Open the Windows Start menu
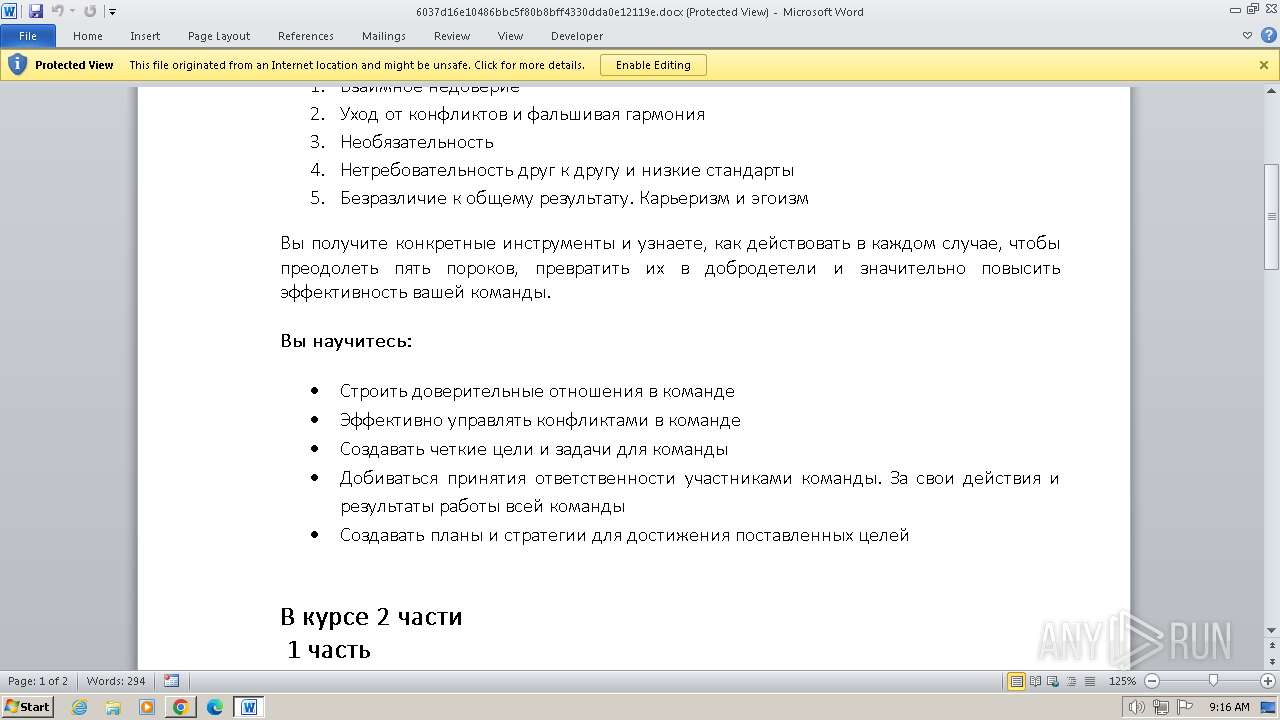Screen dimensions: 1280x720 28,706
